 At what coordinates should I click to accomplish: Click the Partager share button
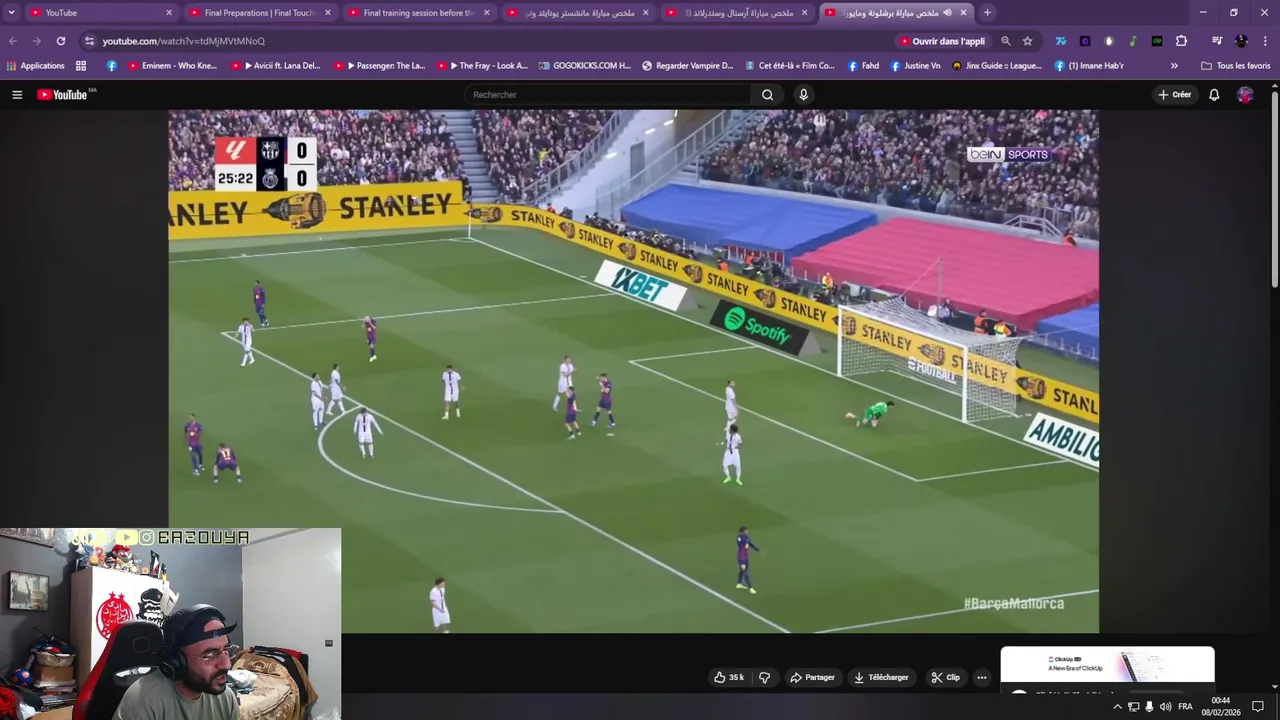click(812, 677)
